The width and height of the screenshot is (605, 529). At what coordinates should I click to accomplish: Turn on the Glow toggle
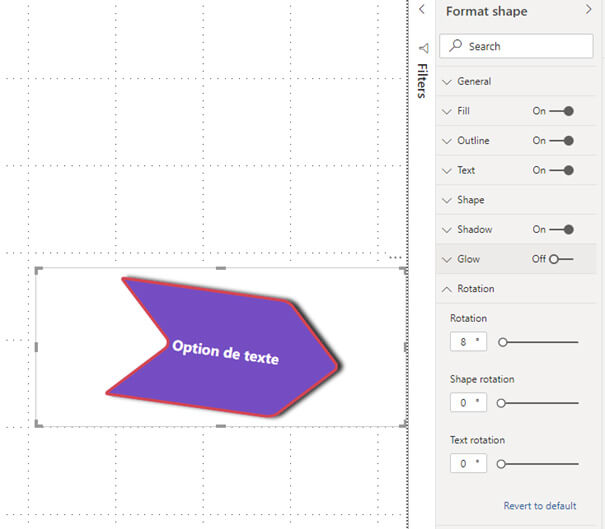pyautogui.click(x=561, y=259)
